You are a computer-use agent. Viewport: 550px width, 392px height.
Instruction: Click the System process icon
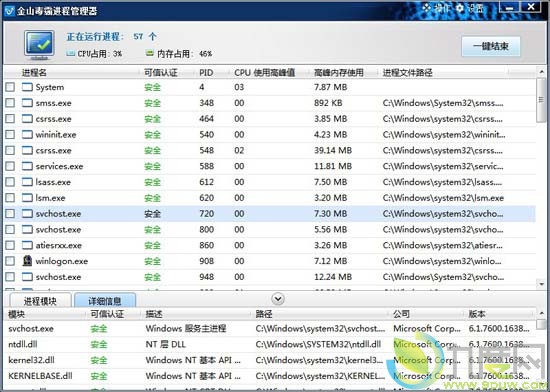tap(27, 87)
